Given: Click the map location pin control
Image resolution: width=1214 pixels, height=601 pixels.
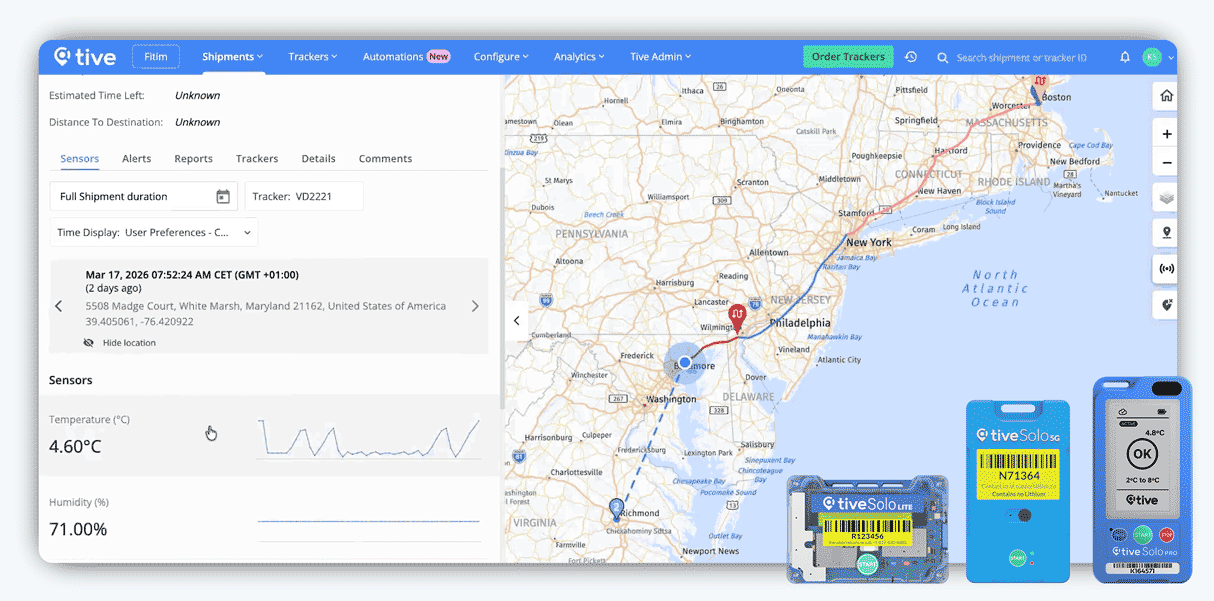Looking at the screenshot, I should pyautogui.click(x=1166, y=233).
